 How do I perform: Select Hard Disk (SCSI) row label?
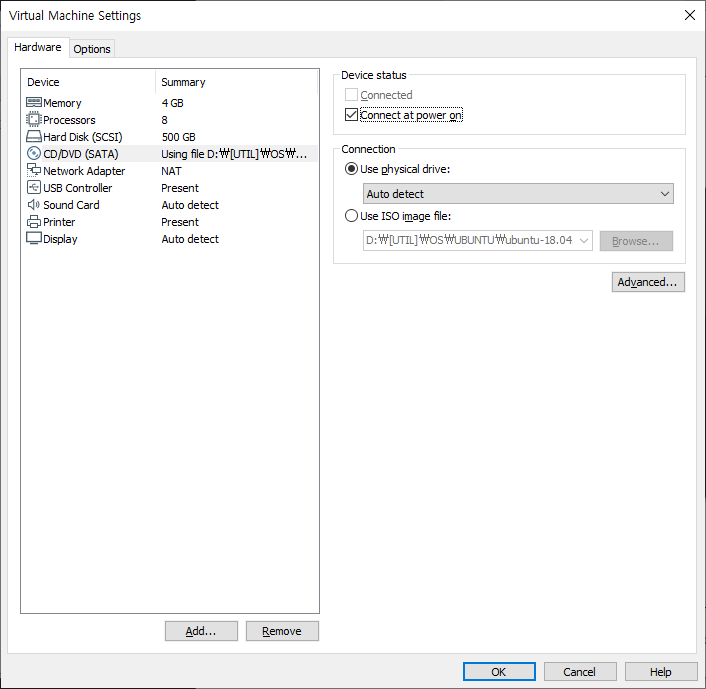pyautogui.click(x=83, y=137)
